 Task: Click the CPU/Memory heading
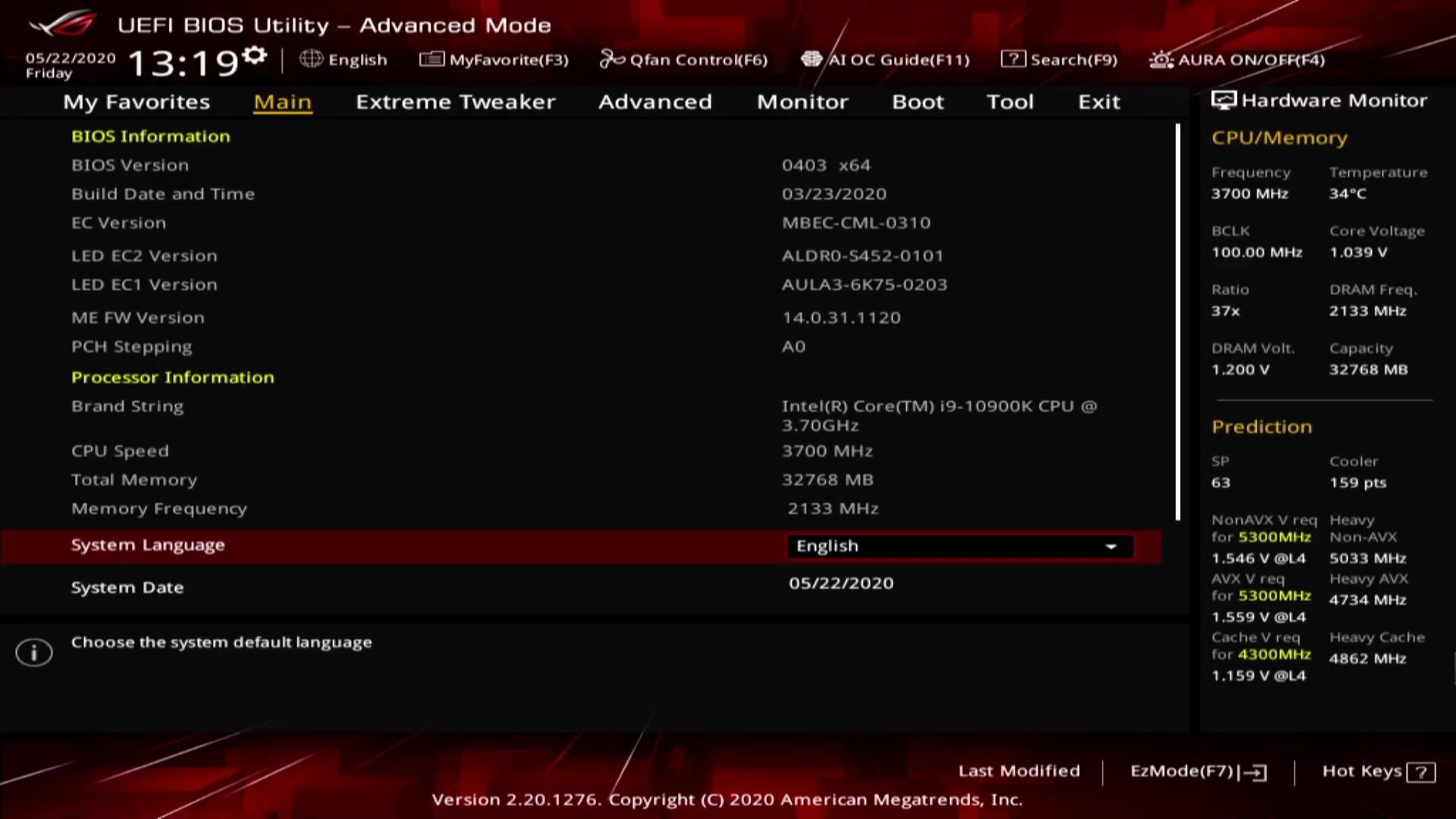click(x=1279, y=138)
